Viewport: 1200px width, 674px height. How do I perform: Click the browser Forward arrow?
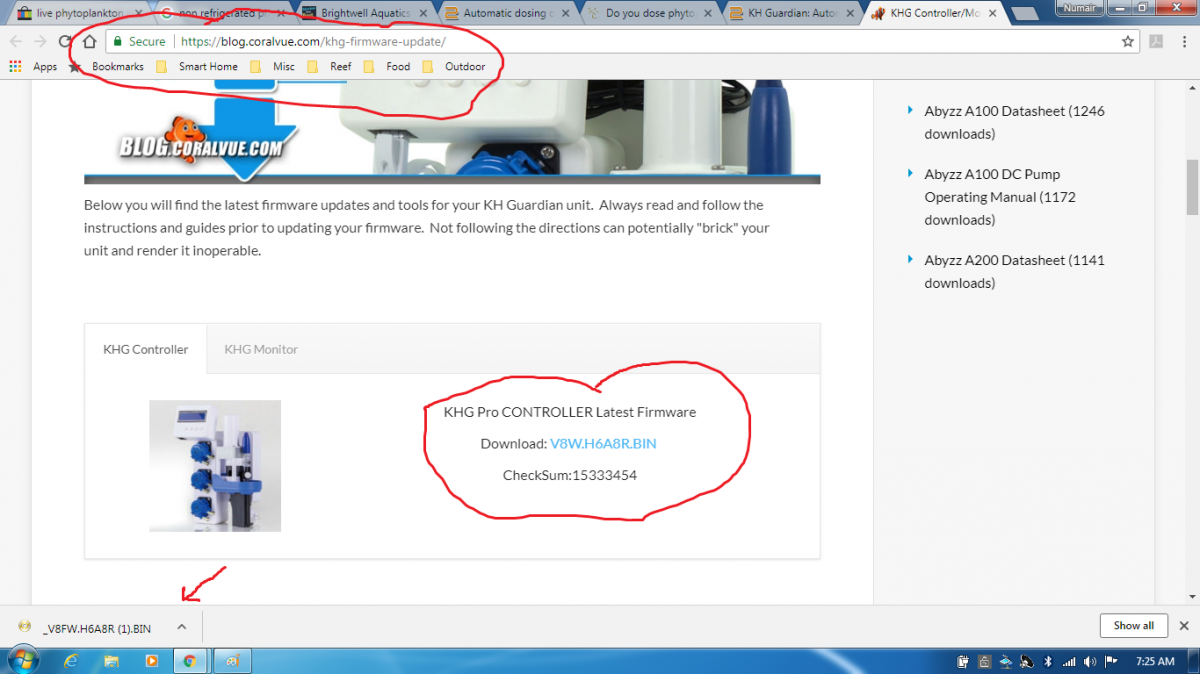40,42
